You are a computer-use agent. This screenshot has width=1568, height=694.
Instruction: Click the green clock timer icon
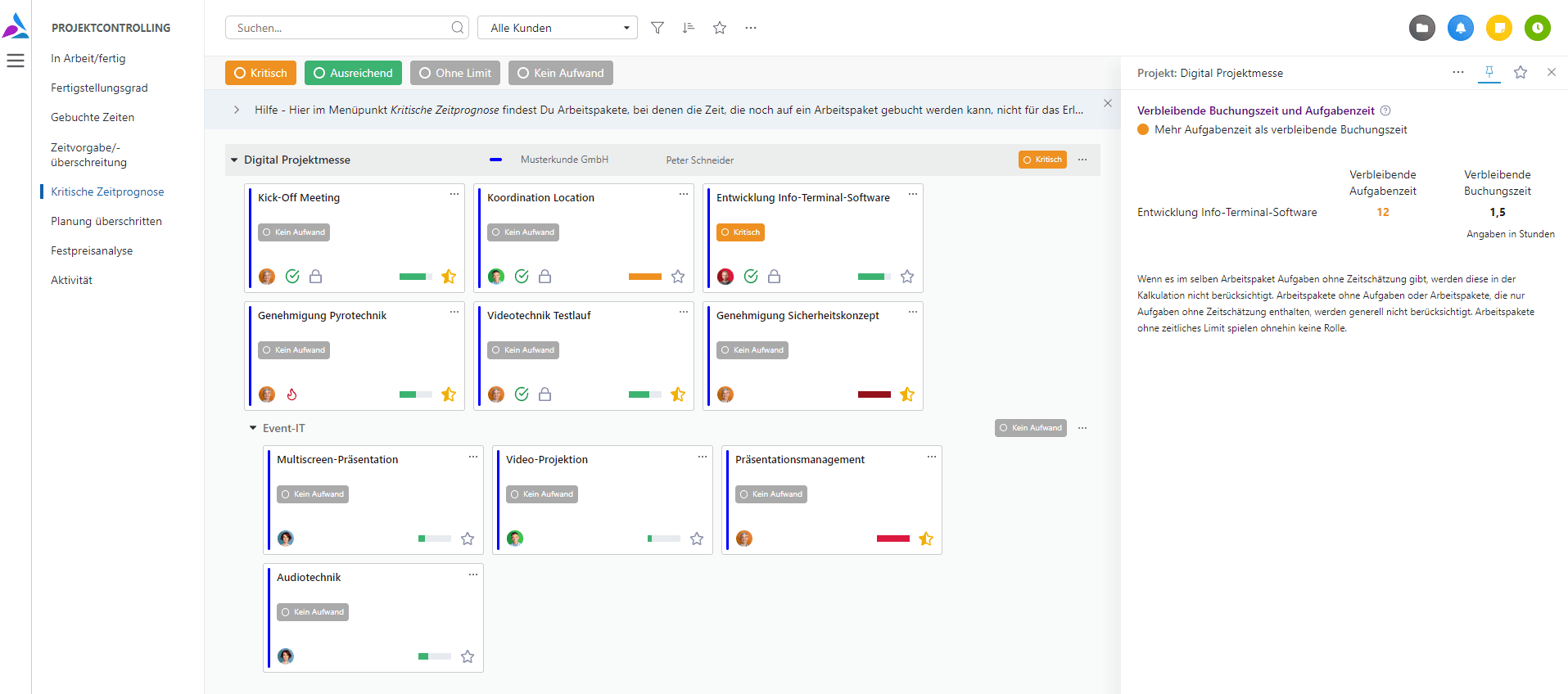1537,28
